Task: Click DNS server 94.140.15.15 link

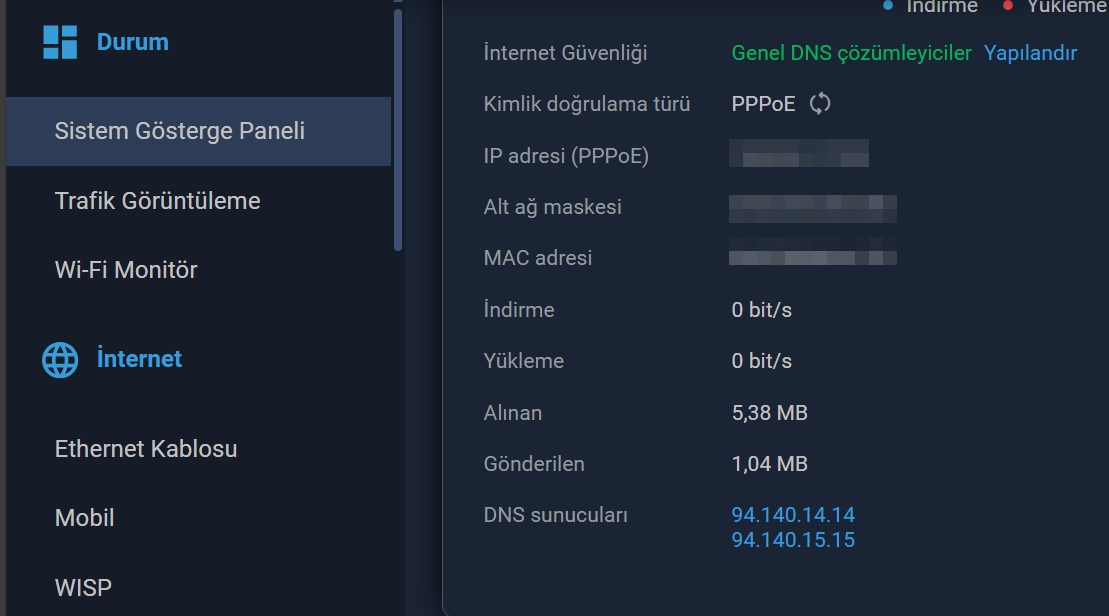Action: [x=793, y=540]
